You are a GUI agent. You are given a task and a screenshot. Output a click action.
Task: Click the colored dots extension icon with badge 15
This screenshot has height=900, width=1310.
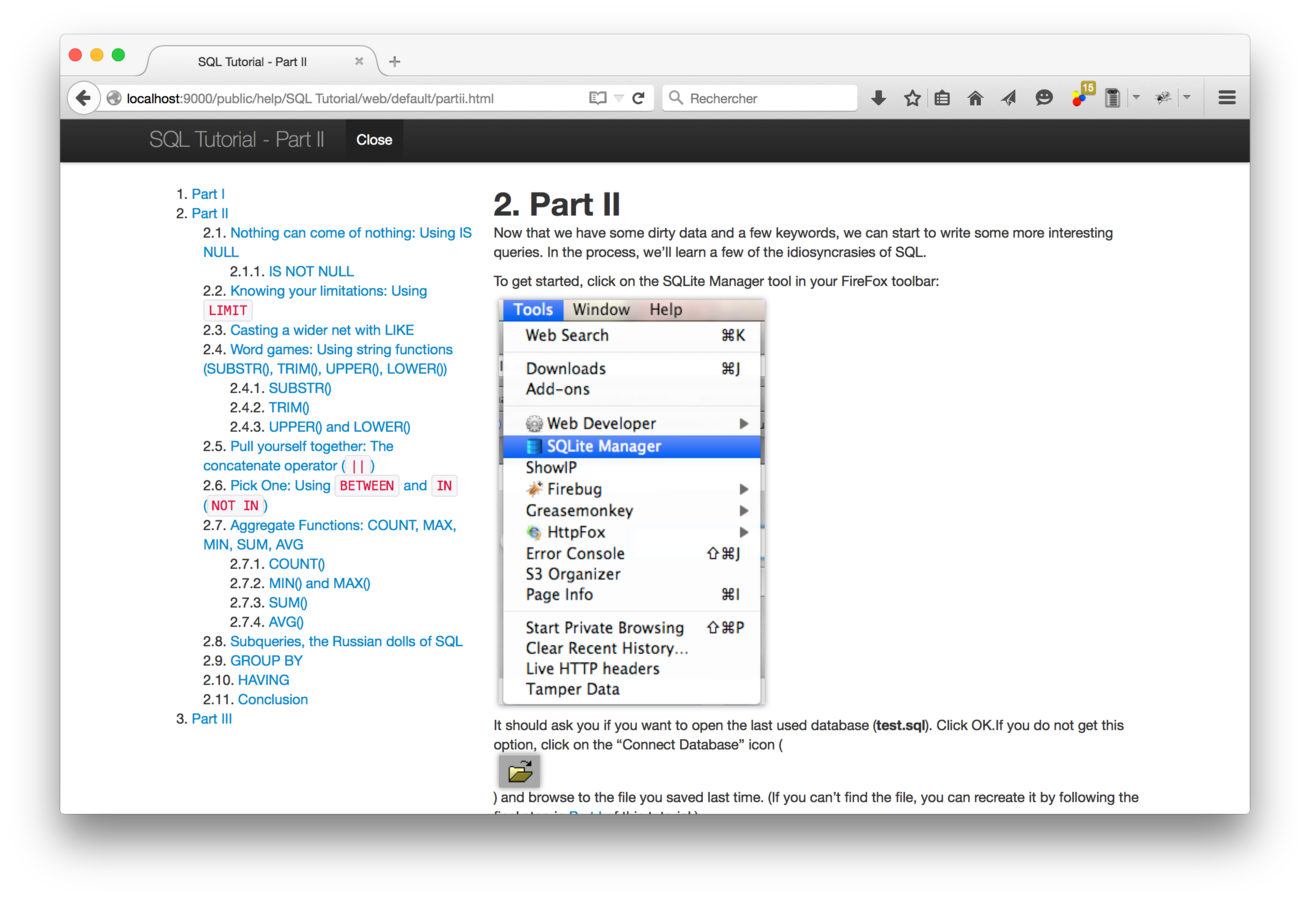(1082, 96)
